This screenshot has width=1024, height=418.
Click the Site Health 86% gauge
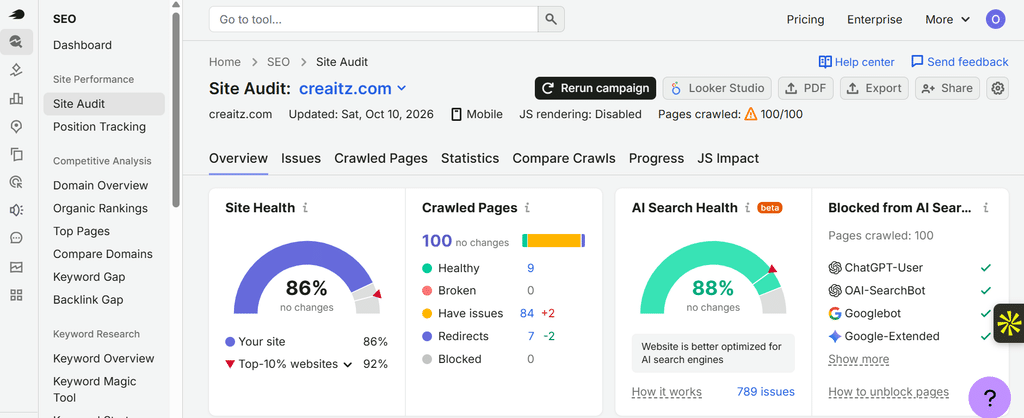(307, 278)
